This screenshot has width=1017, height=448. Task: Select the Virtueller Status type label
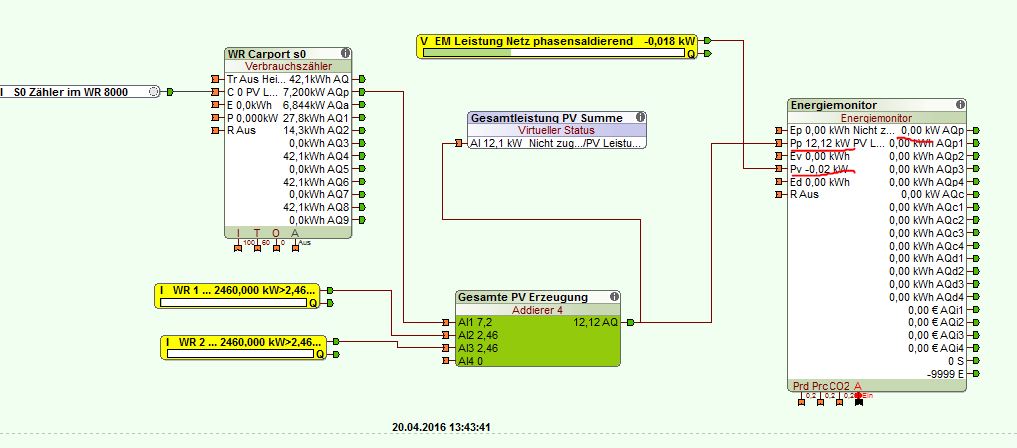click(x=556, y=130)
